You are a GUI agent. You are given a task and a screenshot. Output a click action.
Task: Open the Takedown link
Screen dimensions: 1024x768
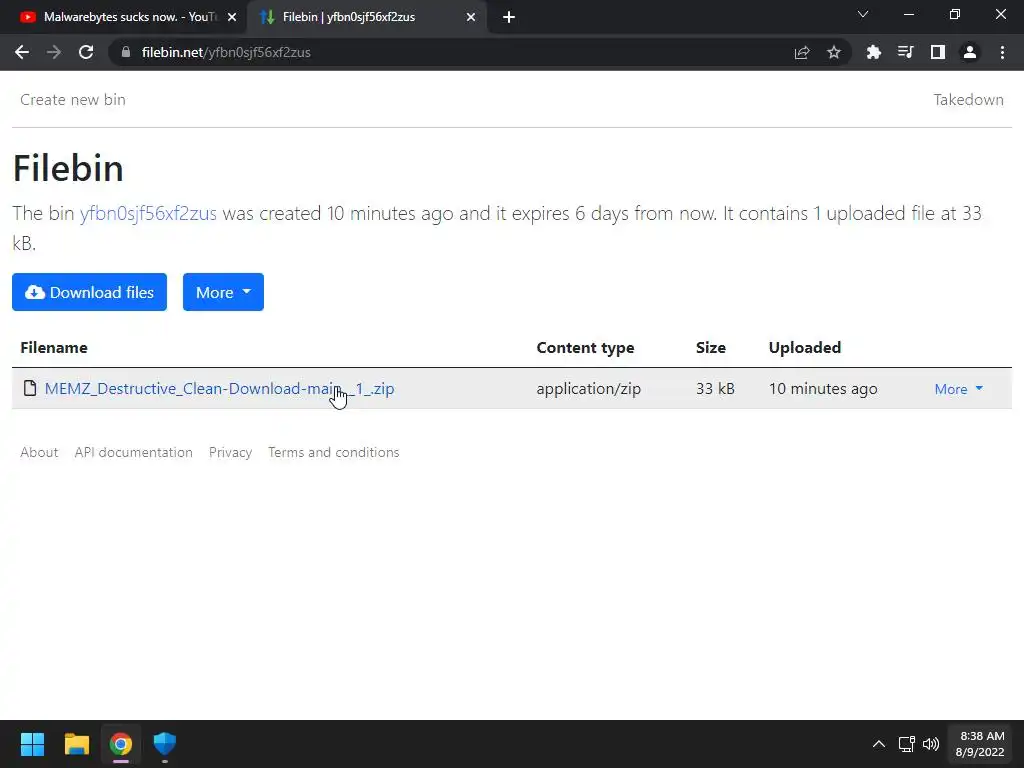968,100
